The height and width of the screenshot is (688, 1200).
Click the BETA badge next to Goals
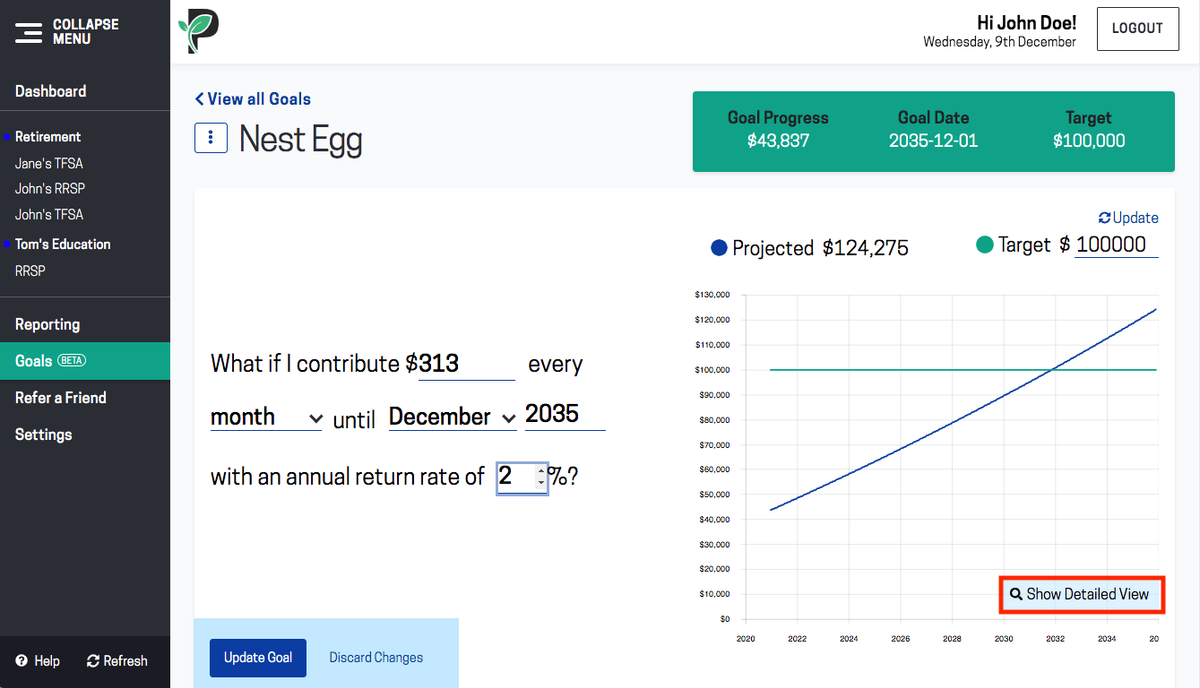click(x=71, y=361)
